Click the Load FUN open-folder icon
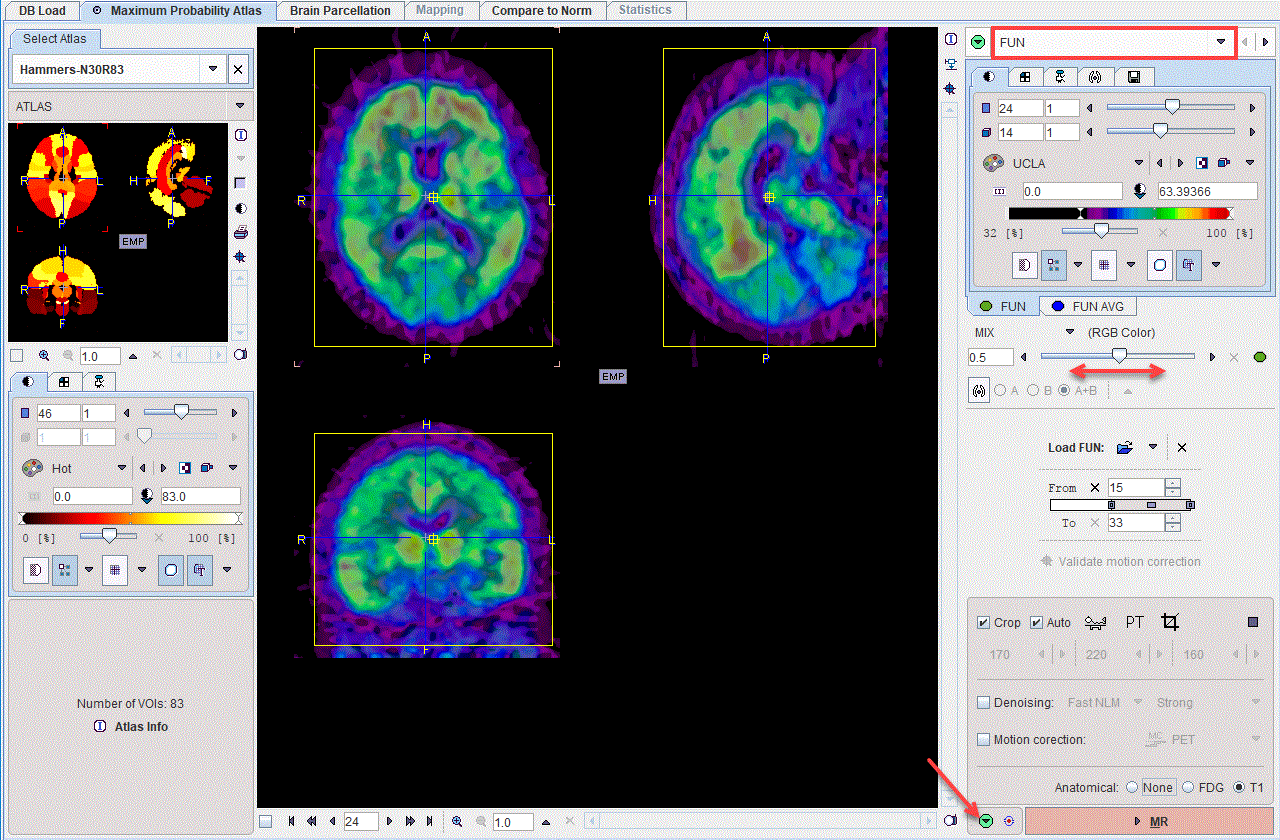The image size is (1280, 840). (1125, 448)
